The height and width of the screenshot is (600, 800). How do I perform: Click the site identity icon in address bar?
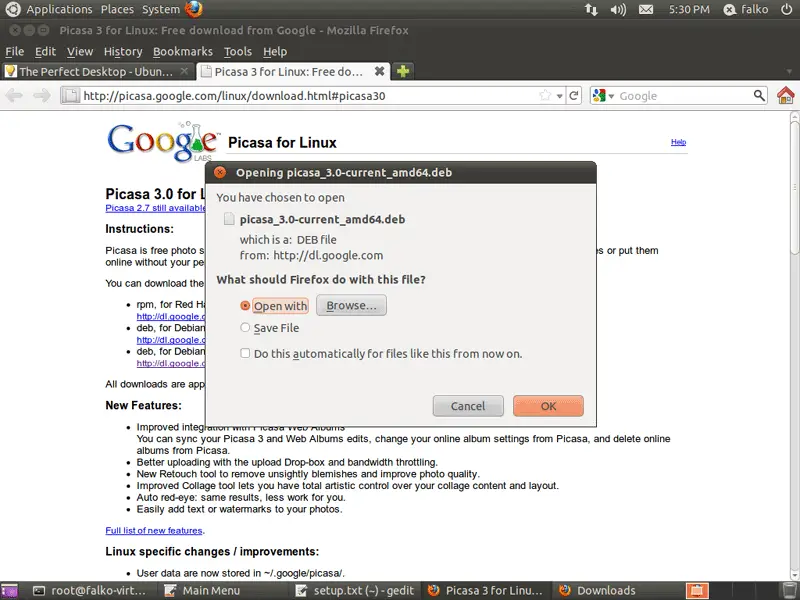pos(71,95)
